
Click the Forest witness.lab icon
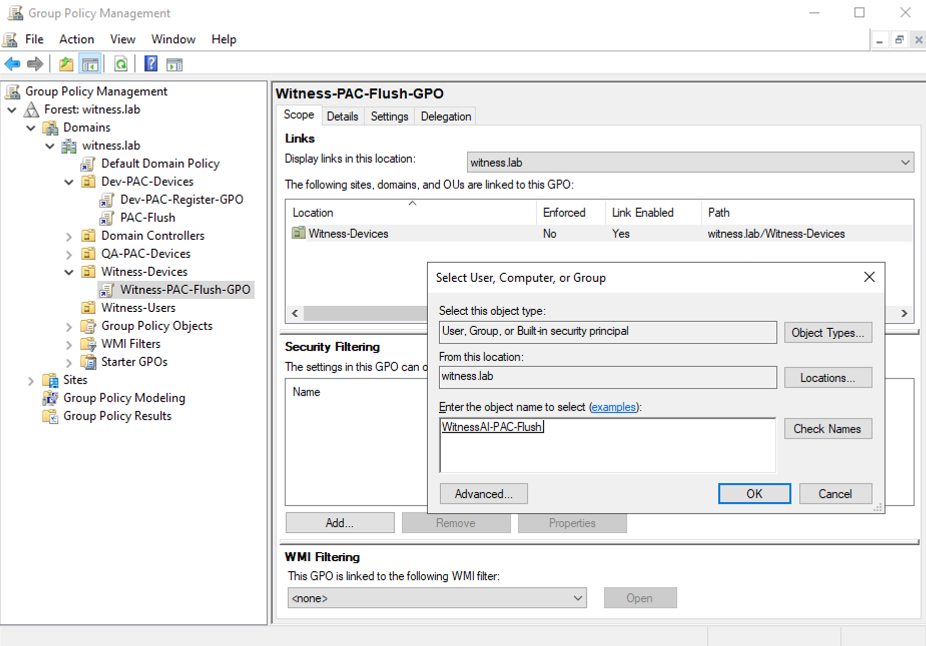pyautogui.click(x=31, y=109)
